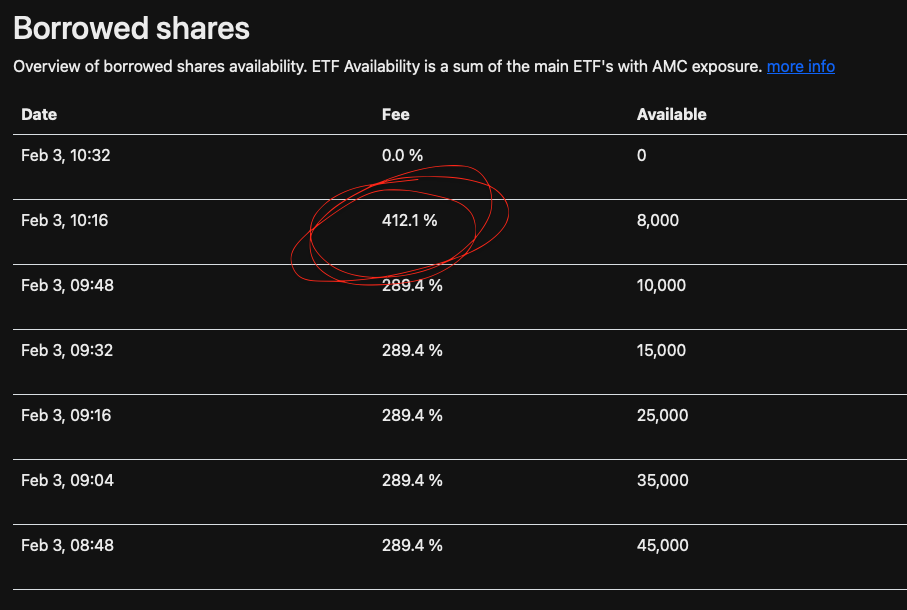Click the 25,000 available value
This screenshot has width=907, height=610.
tap(662, 416)
